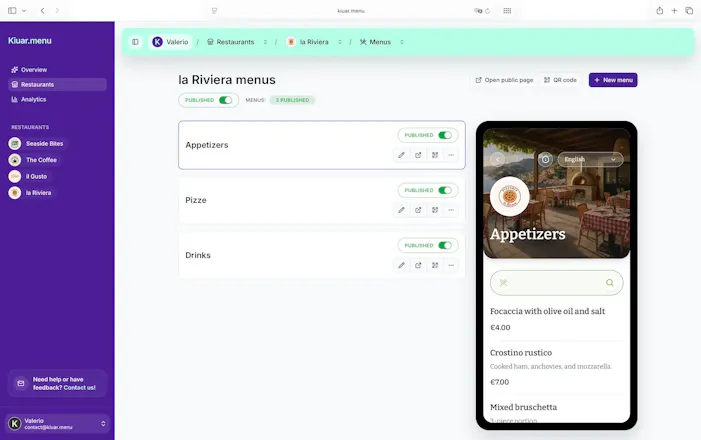
Task: Expand Menus breadcrumb dropdown
Action: (x=402, y=42)
